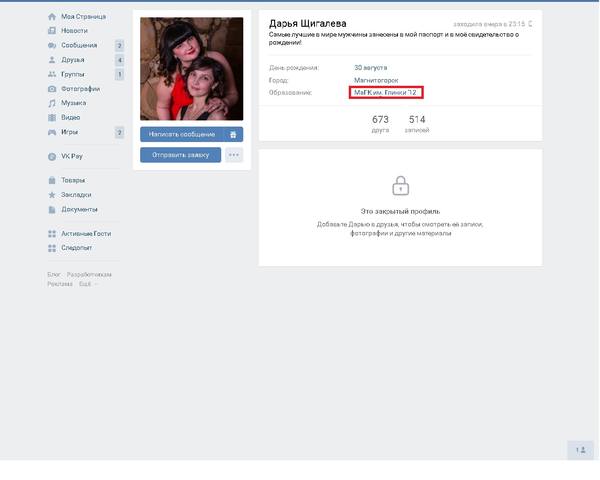Click the Фотографии camera icon
This screenshot has height=480, width=600.
tap(52, 89)
